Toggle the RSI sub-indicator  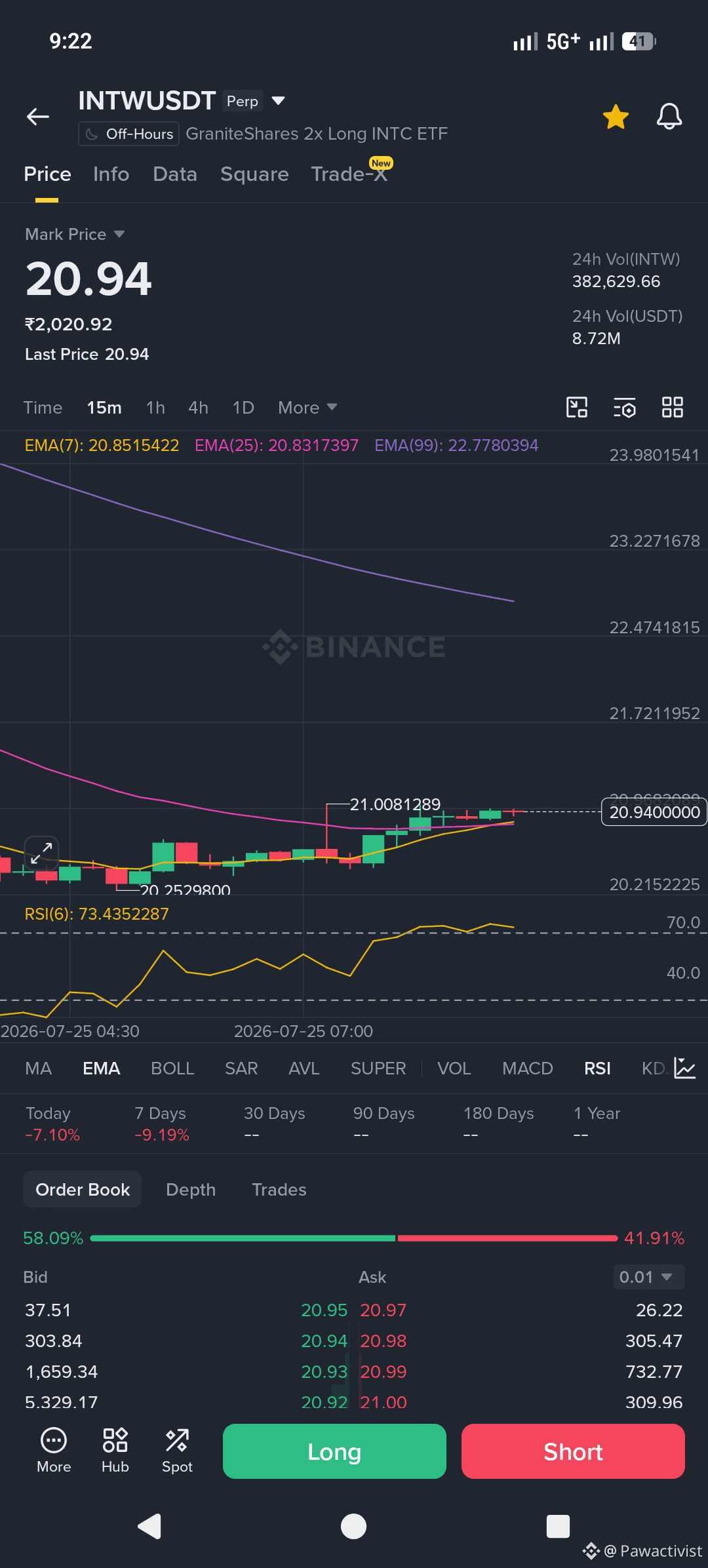597,1068
